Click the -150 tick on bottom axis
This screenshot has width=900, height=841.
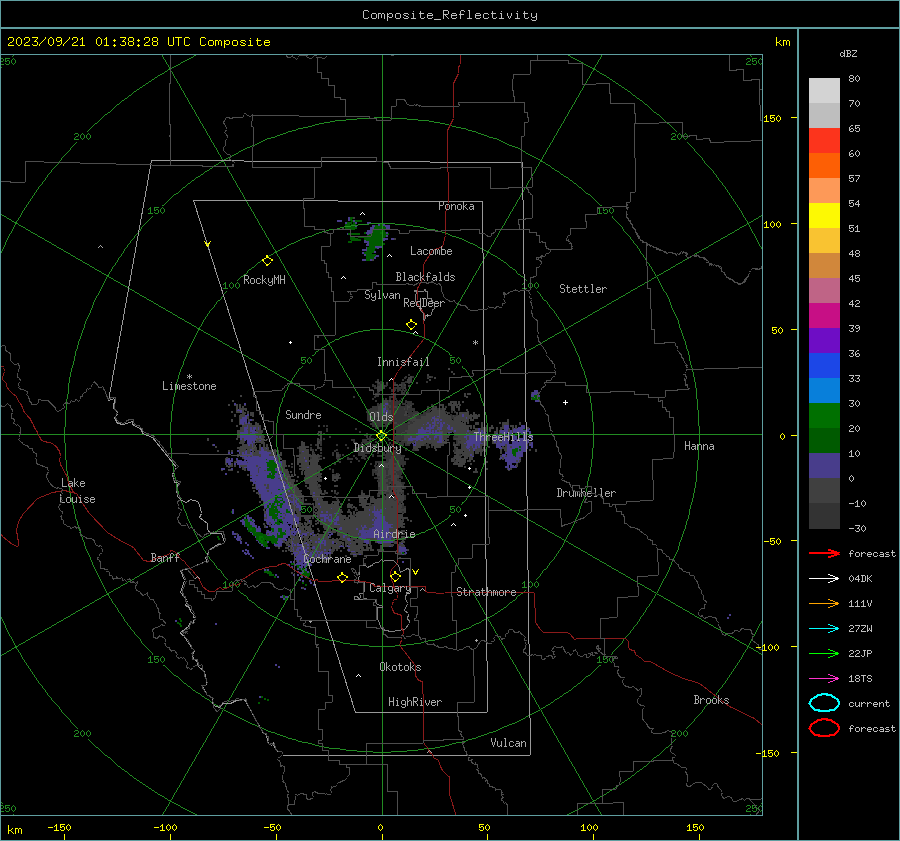59,827
